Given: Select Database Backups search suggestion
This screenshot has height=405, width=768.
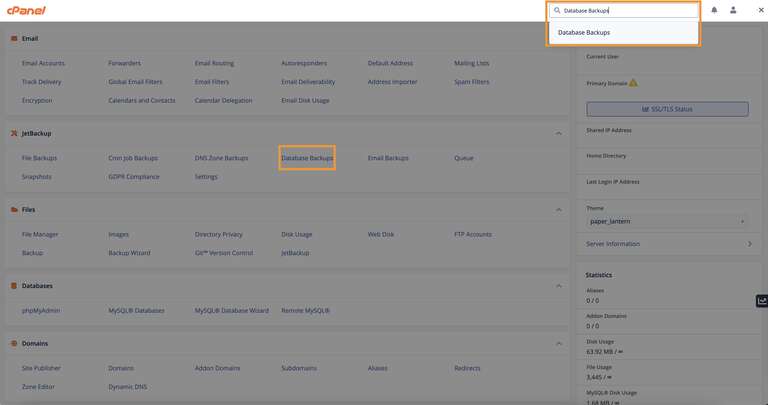Looking at the screenshot, I should [x=624, y=32].
